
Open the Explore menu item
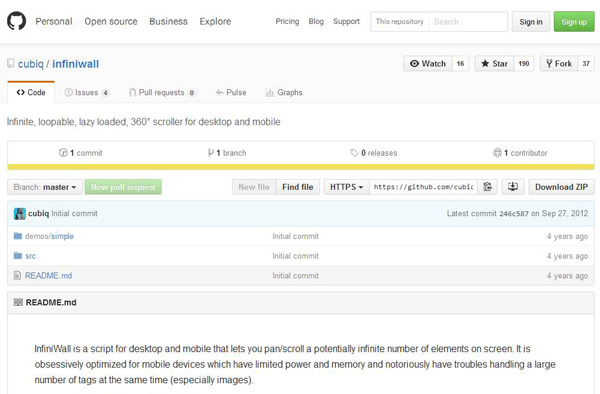pyautogui.click(x=215, y=21)
